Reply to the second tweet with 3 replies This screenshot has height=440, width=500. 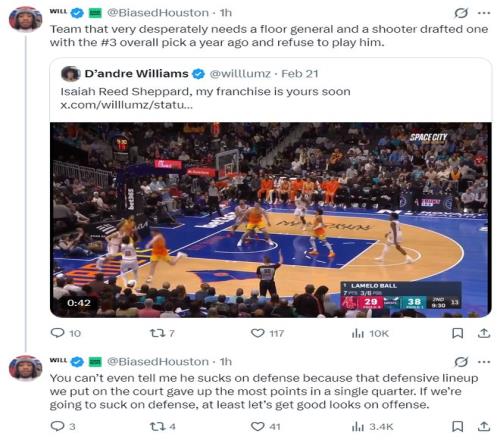(63, 426)
